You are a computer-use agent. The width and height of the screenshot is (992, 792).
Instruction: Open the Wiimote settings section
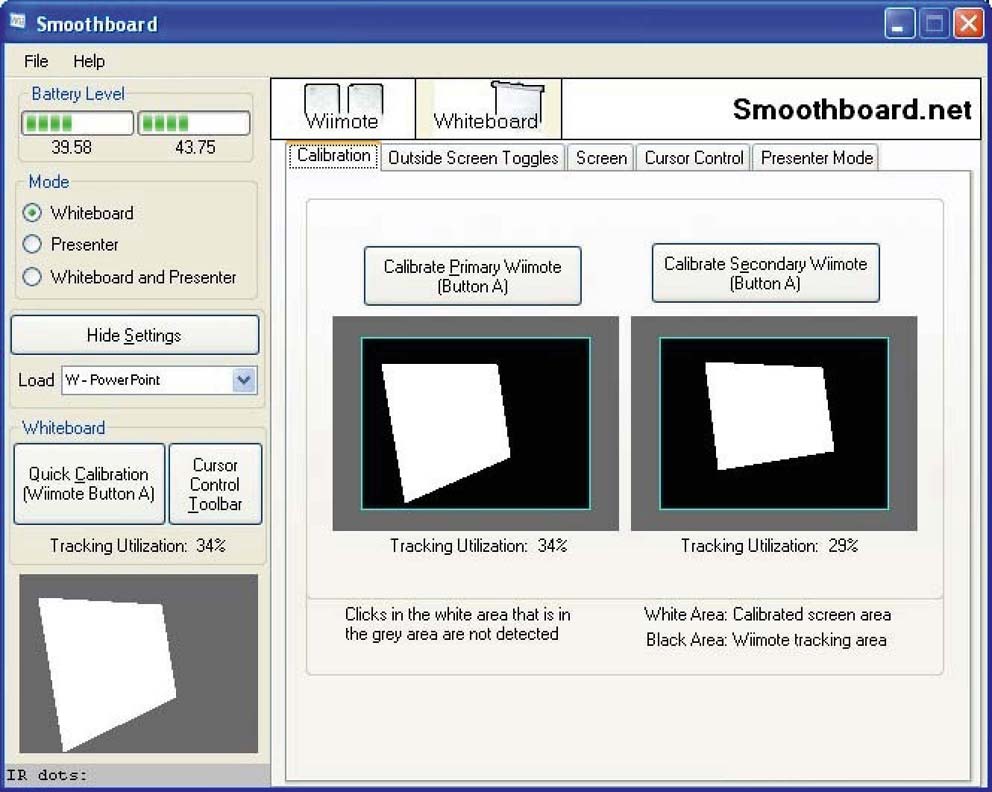343,108
